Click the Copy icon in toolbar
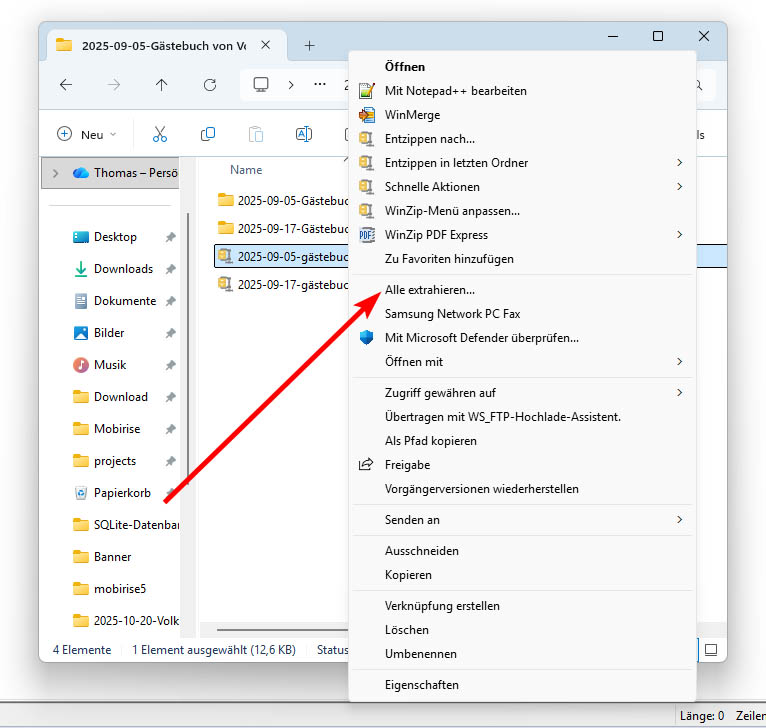This screenshot has height=728, width=766. coord(208,134)
